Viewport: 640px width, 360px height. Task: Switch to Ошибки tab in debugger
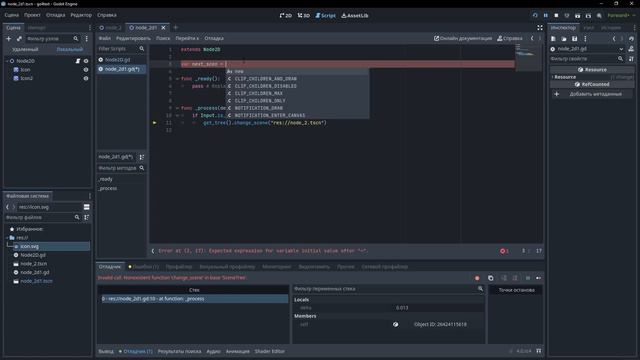click(143, 267)
